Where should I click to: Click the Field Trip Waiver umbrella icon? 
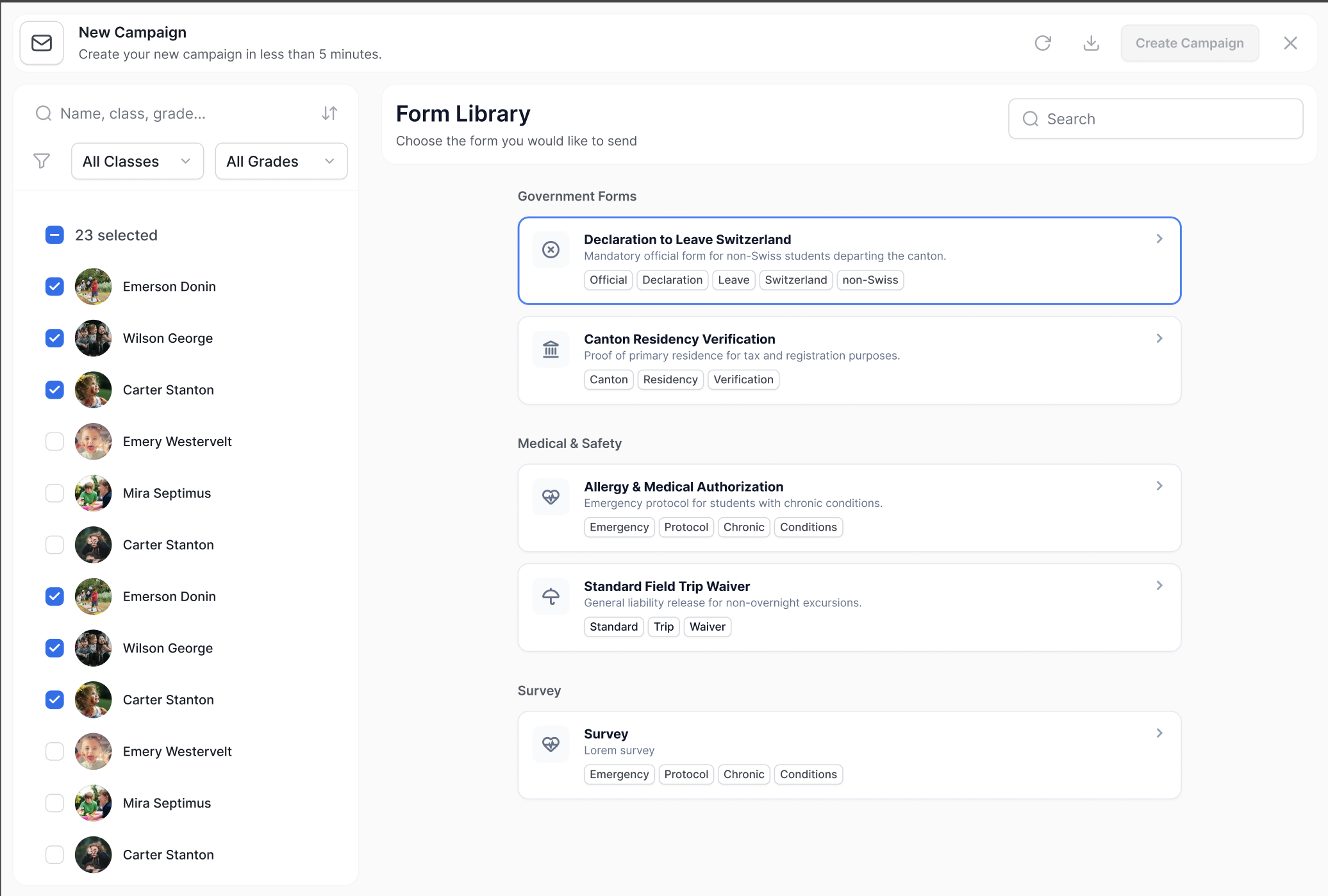[551, 597]
